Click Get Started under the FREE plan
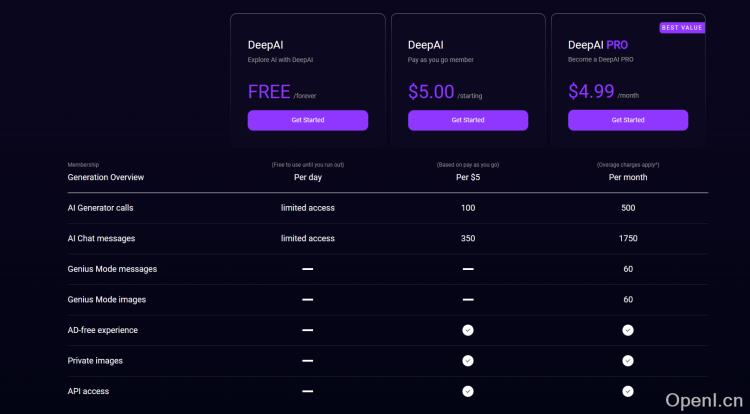This screenshot has width=750, height=414. (x=308, y=120)
